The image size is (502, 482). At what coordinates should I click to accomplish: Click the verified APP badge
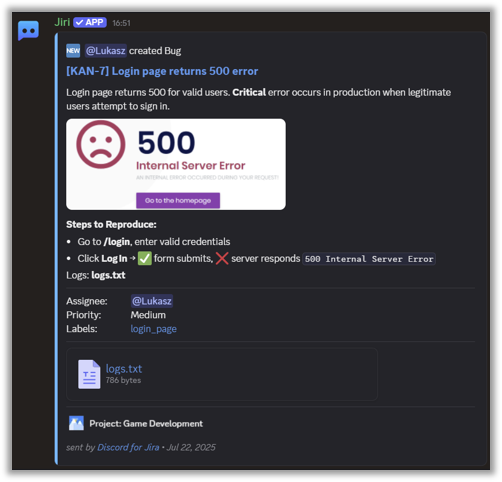[x=90, y=22]
